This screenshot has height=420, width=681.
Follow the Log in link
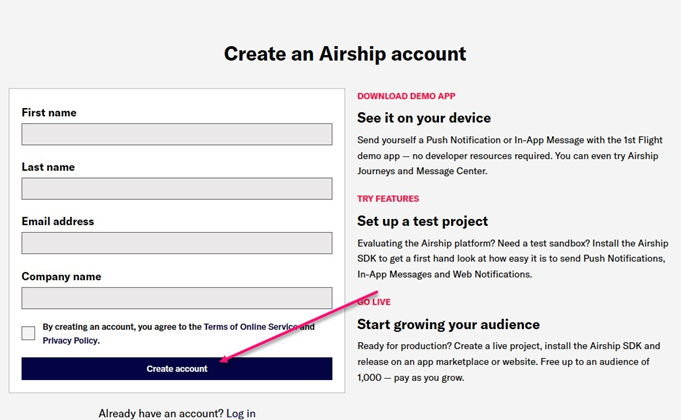[x=241, y=413]
